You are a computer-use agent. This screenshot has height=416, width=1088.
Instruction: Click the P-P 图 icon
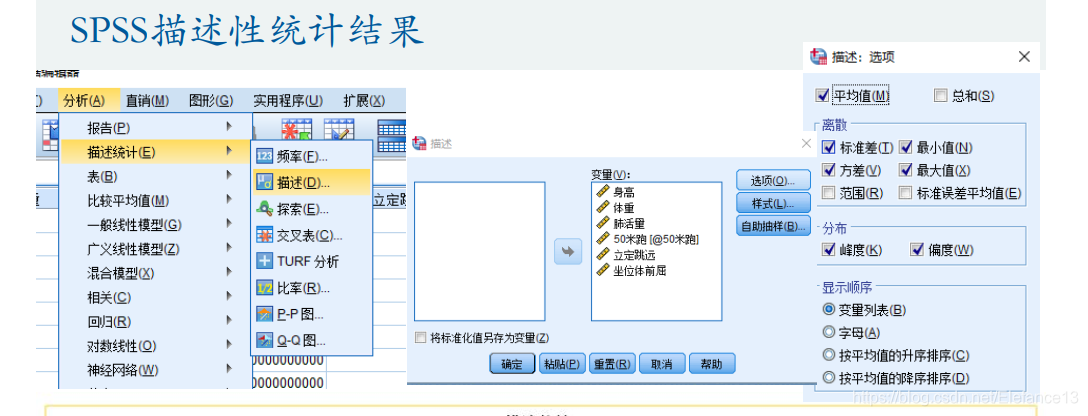(264, 314)
